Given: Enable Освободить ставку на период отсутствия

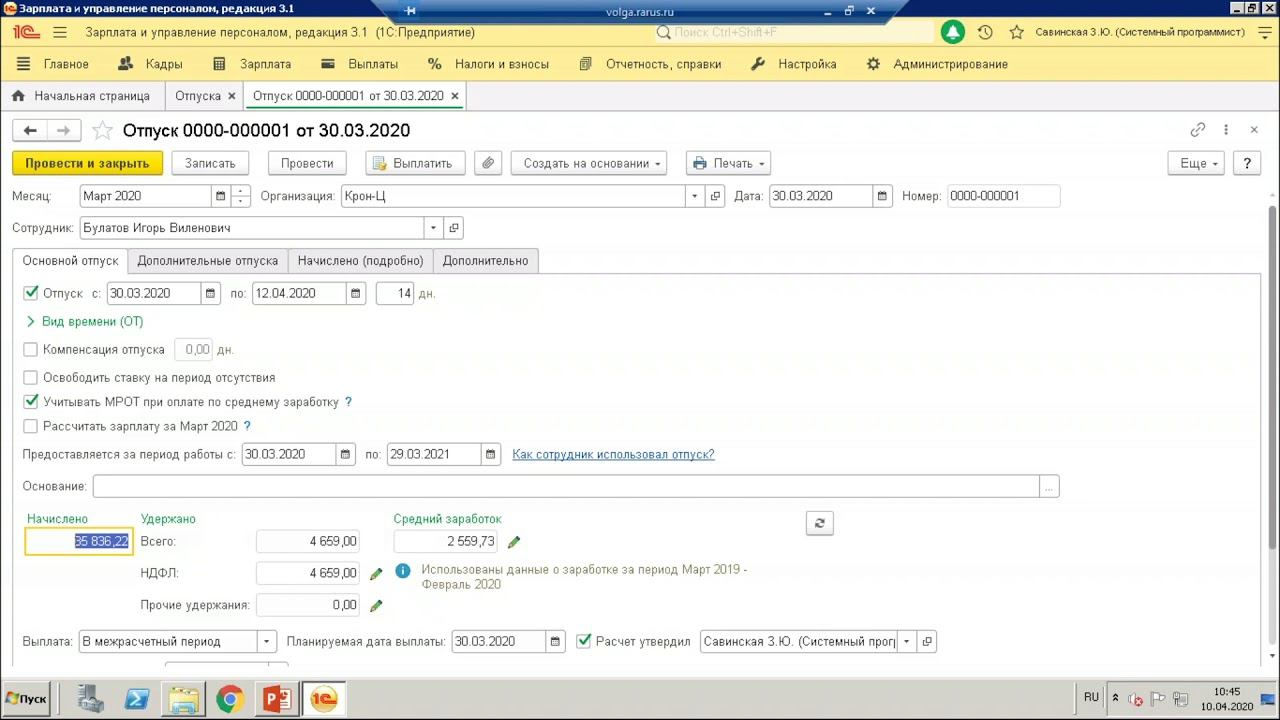Looking at the screenshot, I should click(x=30, y=378).
